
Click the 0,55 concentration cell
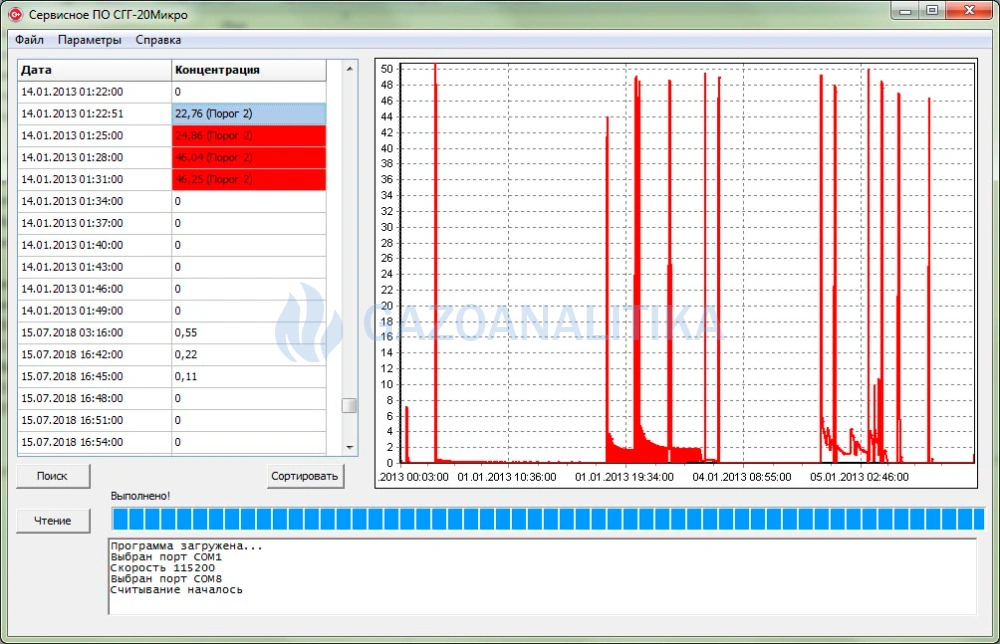pos(249,333)
